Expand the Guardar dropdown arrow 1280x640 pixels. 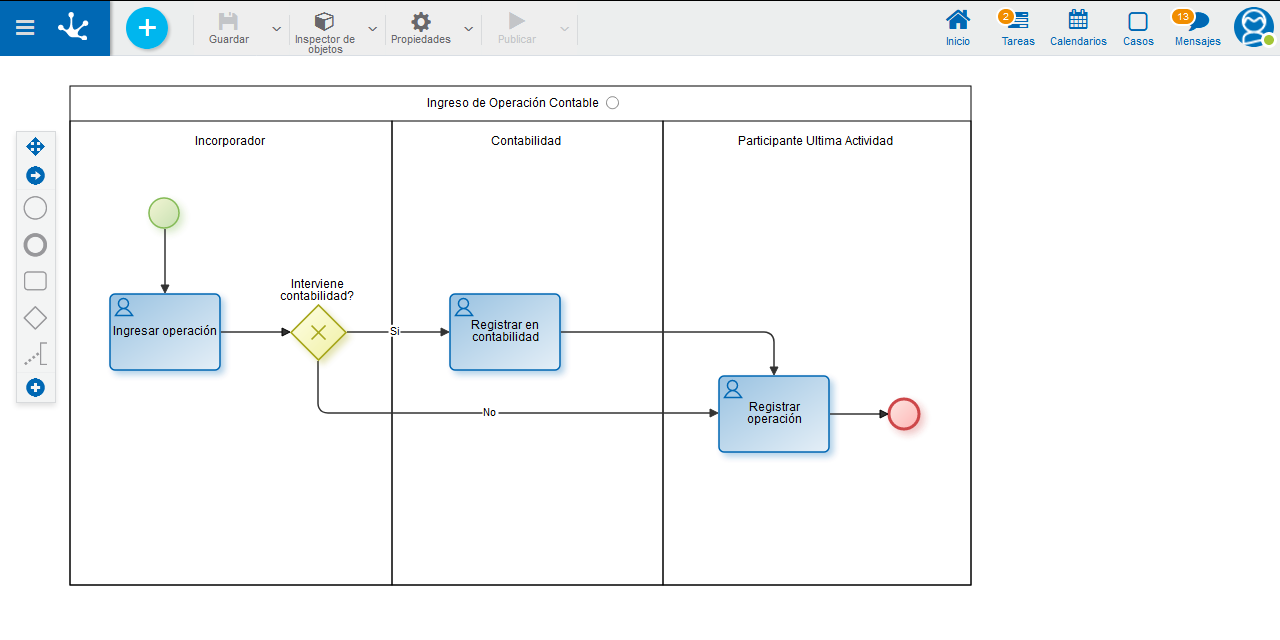276,28
